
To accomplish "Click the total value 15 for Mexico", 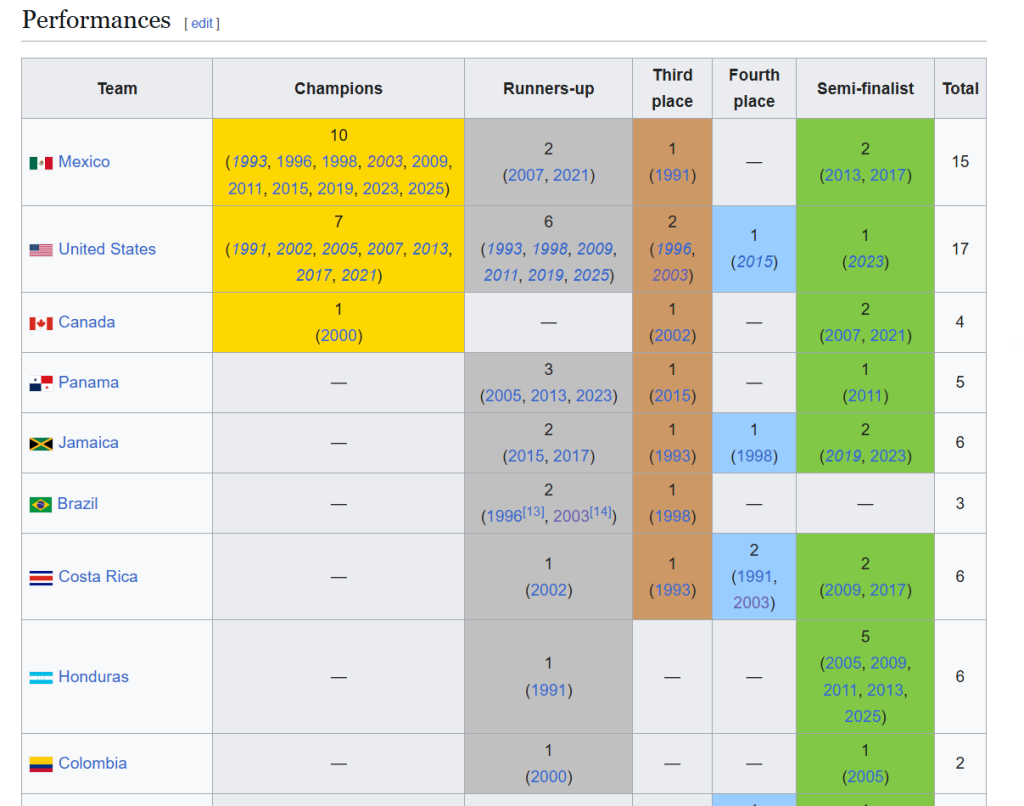I will pyautogui.click(x=960, y=161).
